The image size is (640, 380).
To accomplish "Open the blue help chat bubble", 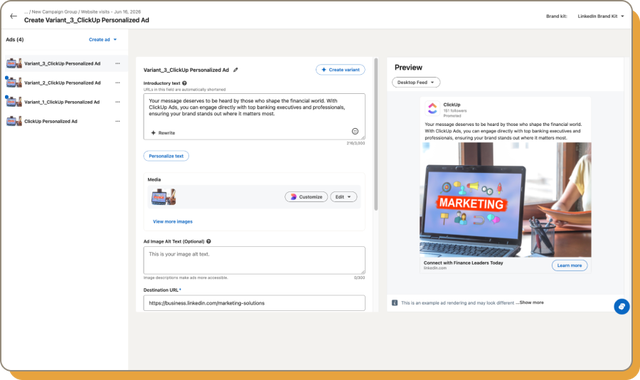I will coord(622,307).
